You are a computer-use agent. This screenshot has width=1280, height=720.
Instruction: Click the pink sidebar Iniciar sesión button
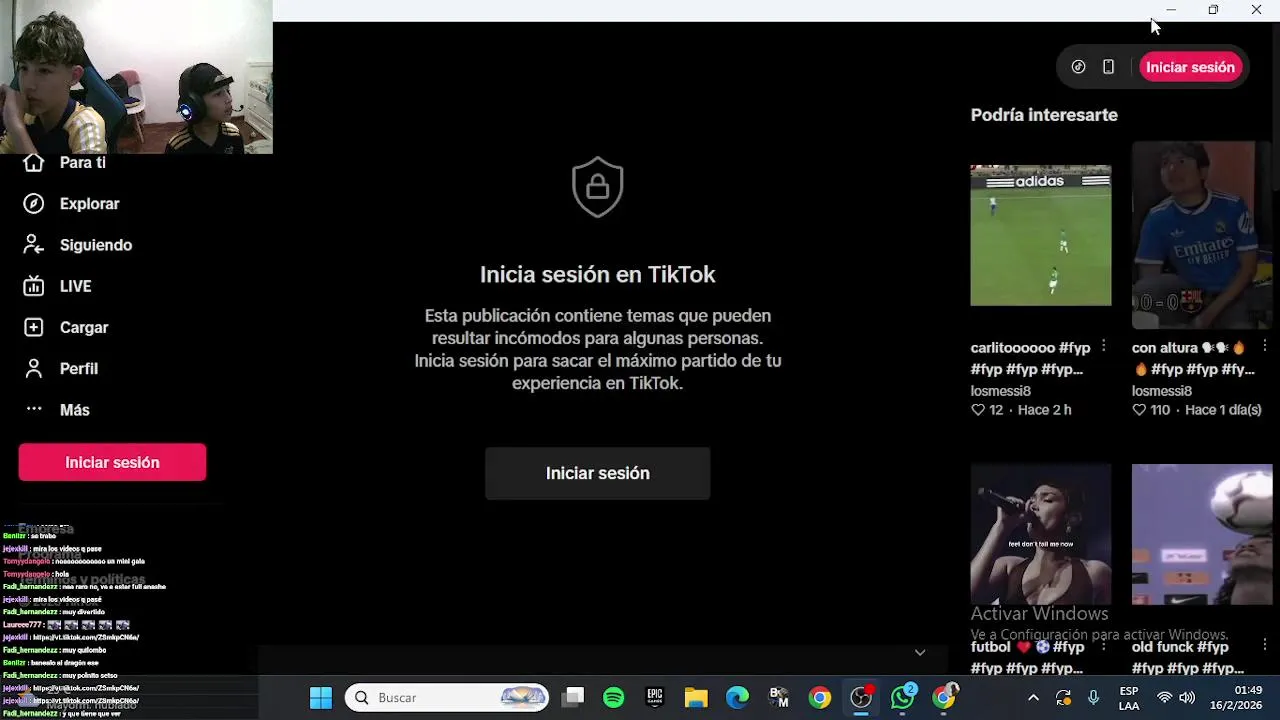pos(112,463)
